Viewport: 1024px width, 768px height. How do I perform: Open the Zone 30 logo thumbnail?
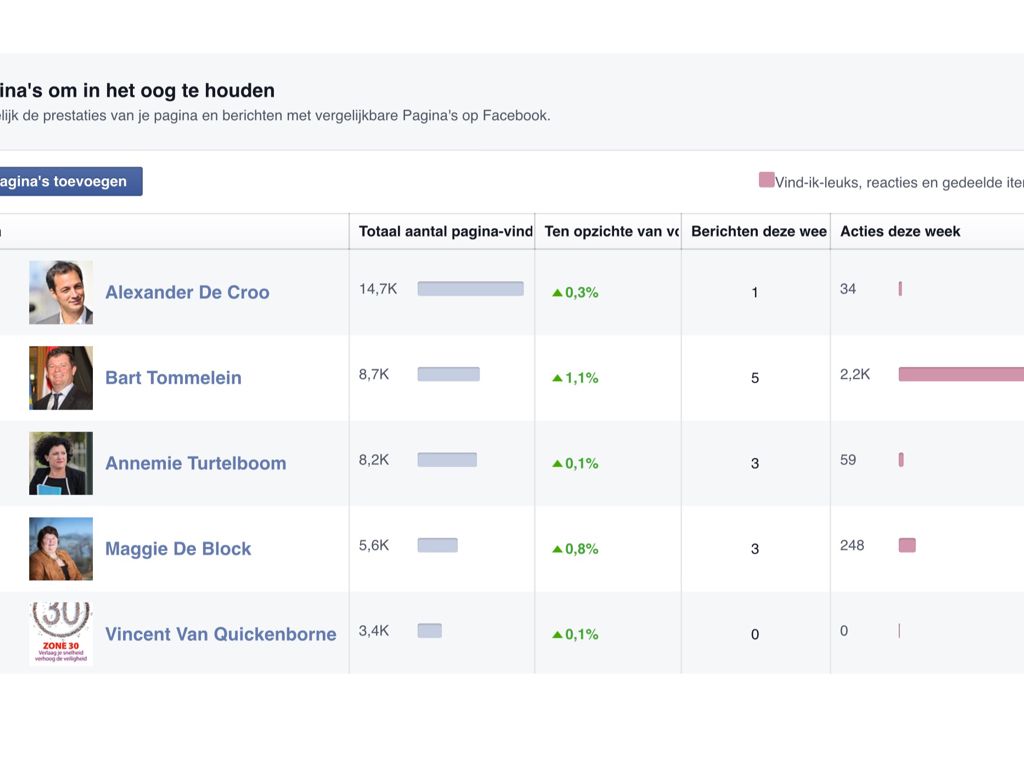(61, 634)
